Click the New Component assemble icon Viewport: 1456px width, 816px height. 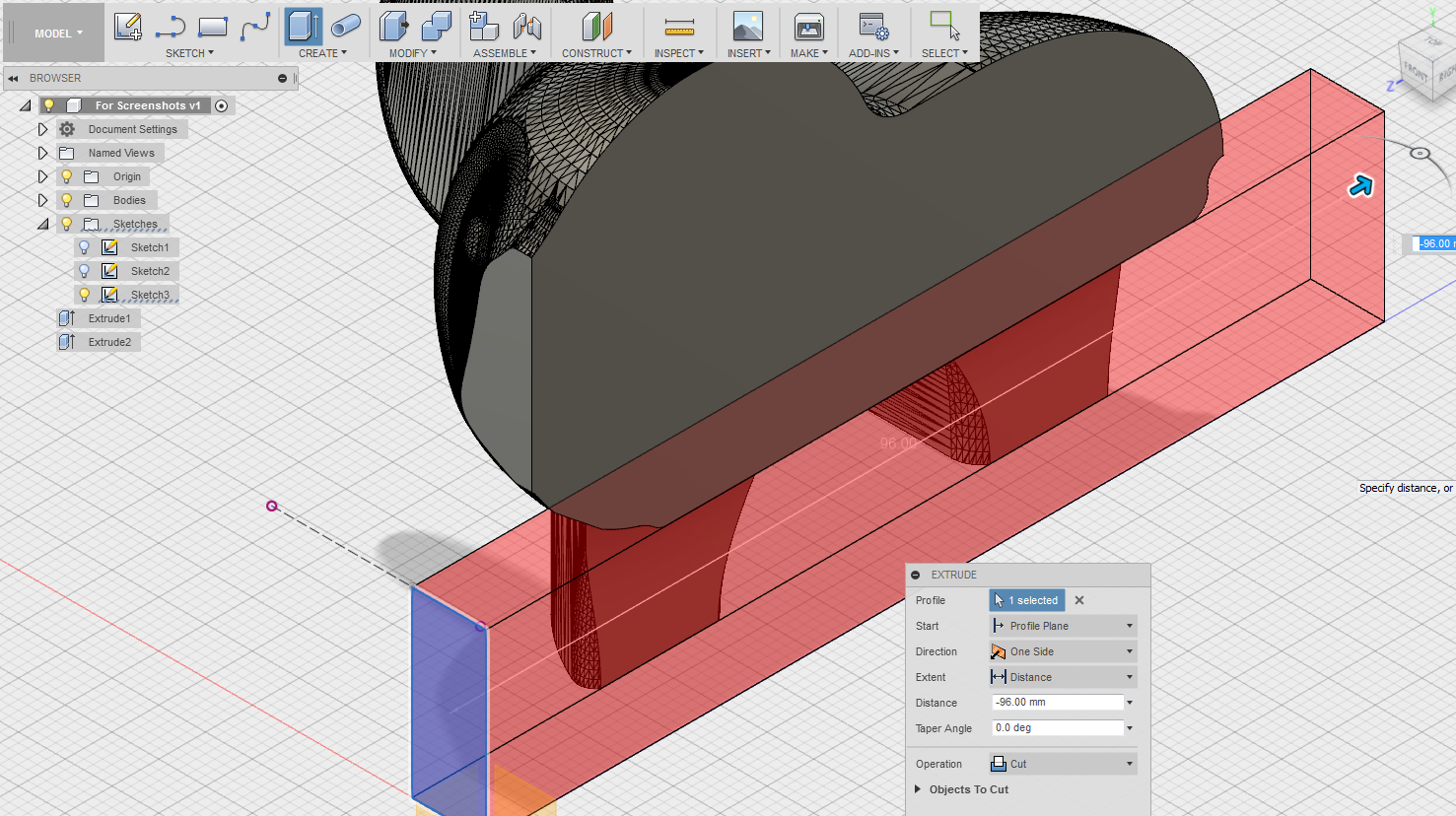[484, 27]
